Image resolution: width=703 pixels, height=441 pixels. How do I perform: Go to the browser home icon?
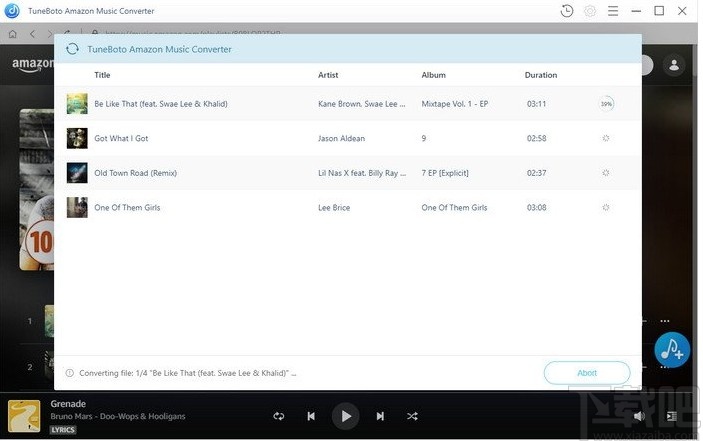[x=13, y=34]
